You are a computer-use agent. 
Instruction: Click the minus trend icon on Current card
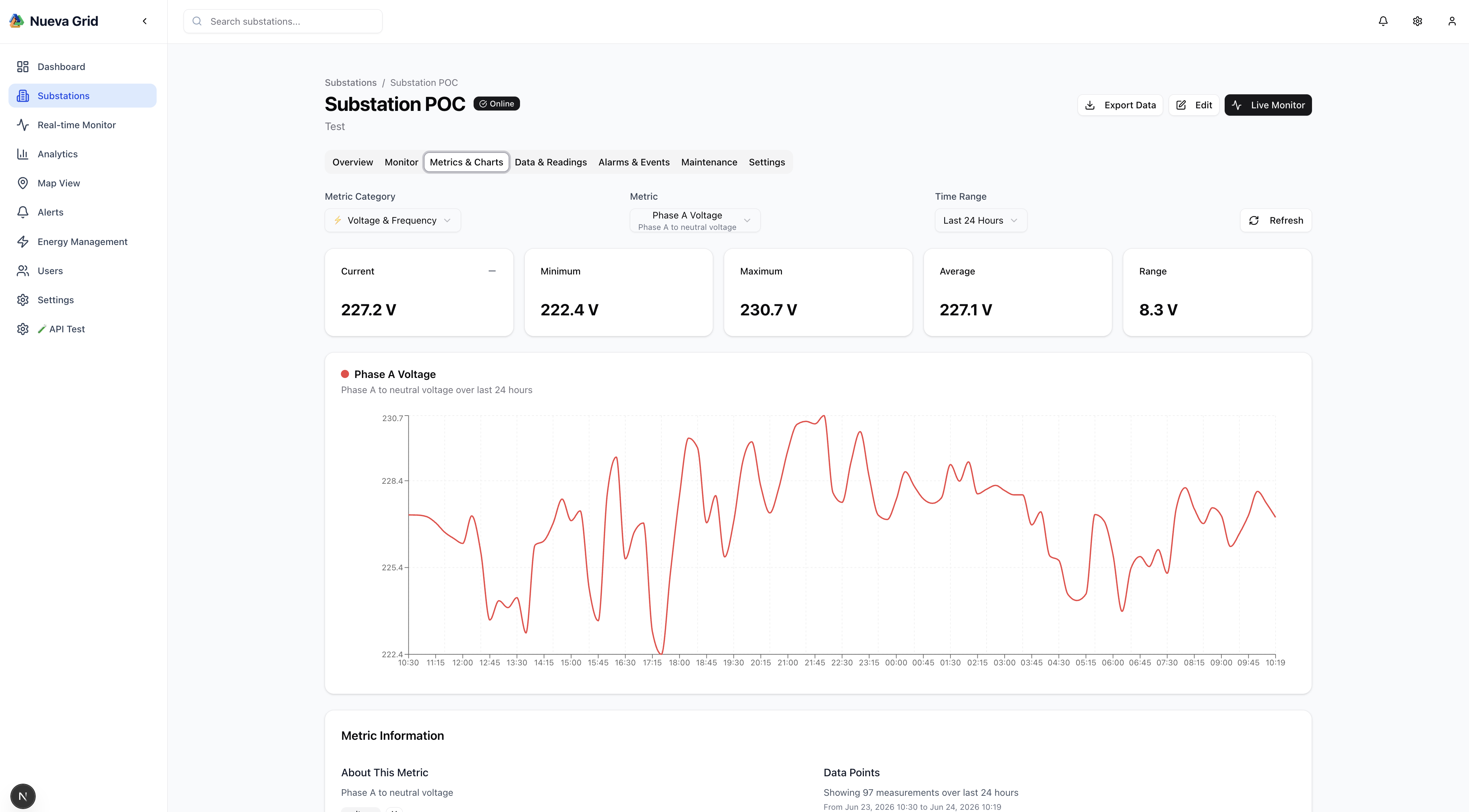coord(492,271)
